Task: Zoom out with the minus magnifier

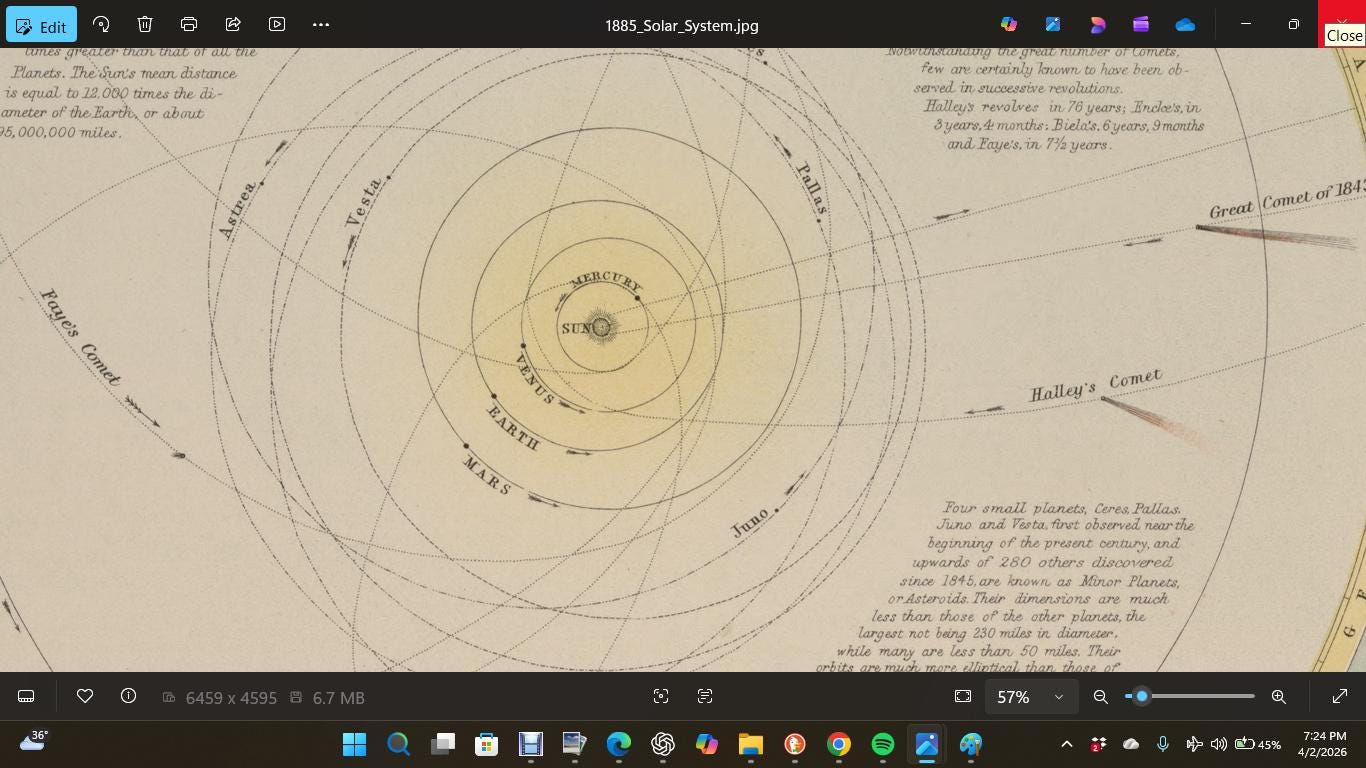Action: (x=1100, y=696)
